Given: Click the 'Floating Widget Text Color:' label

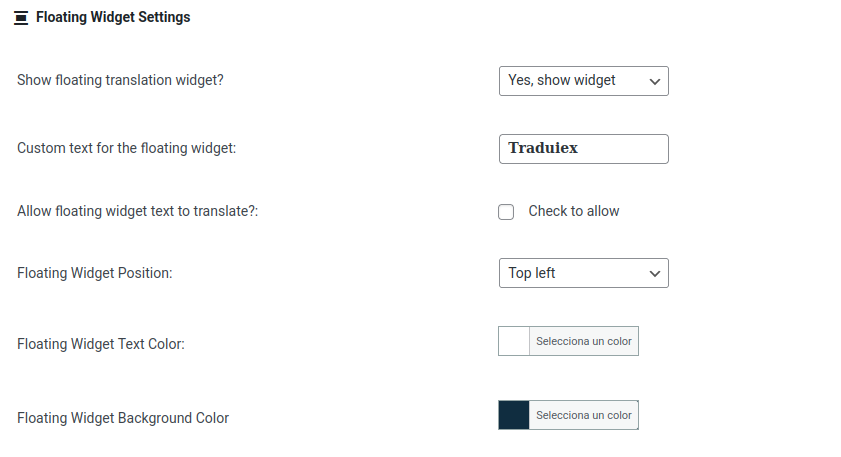Looking at the screenshot, I should [101, 344].
